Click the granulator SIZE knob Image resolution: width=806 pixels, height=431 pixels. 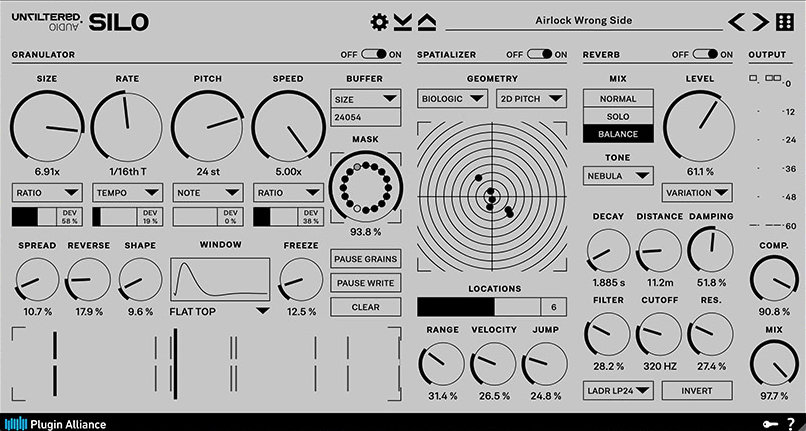click(x=47, y=127)
